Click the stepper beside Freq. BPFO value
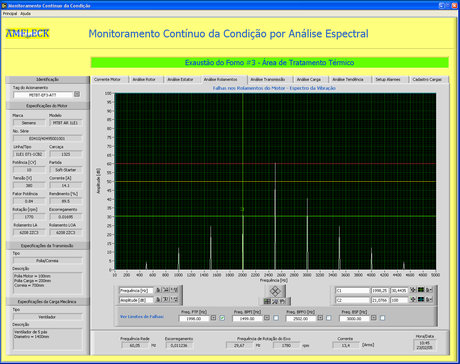The height and width of the screenshot is (364, 460). tap(320, 318)
